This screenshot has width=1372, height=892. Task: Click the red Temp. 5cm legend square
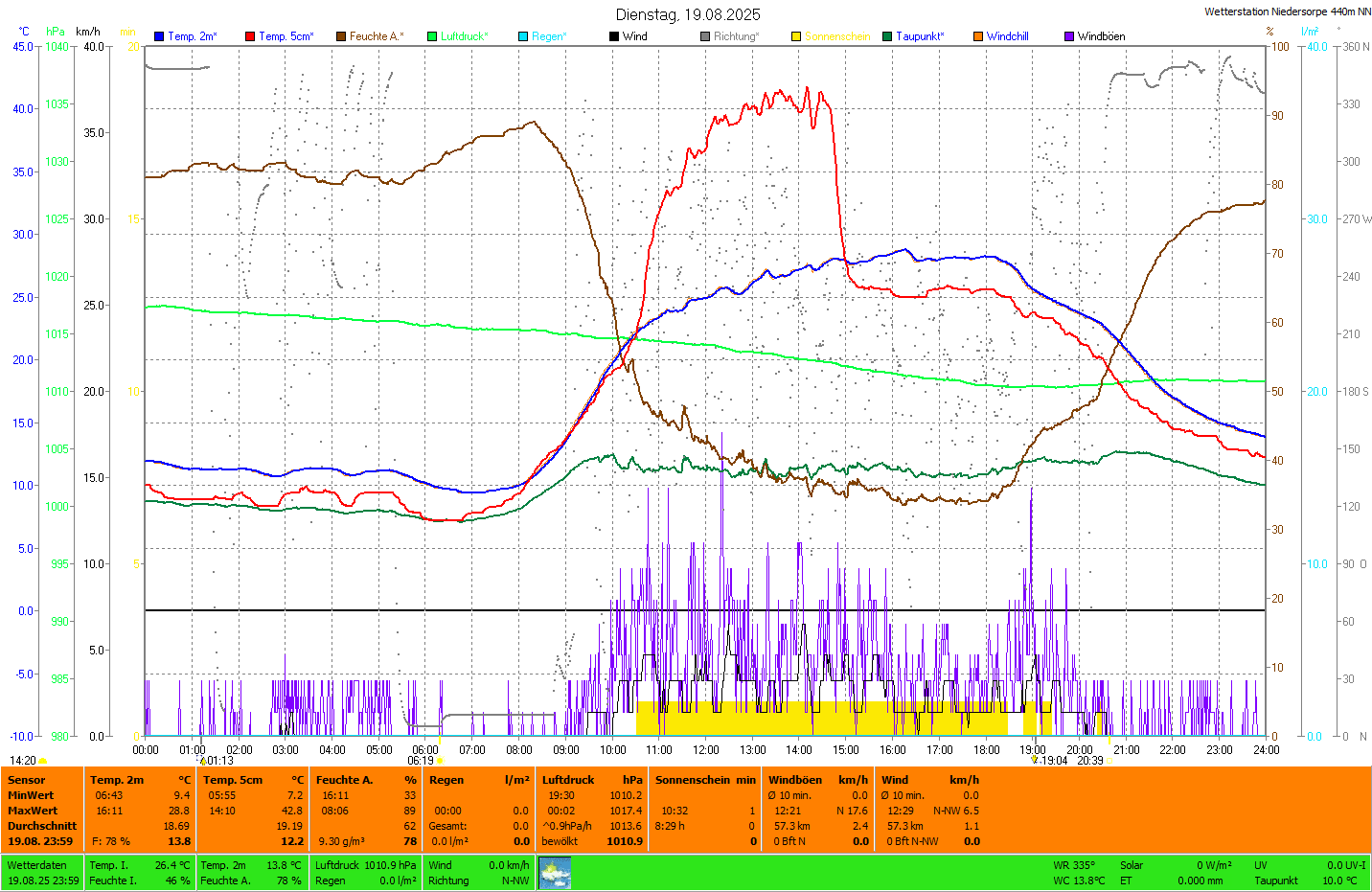tap(250, 36)
